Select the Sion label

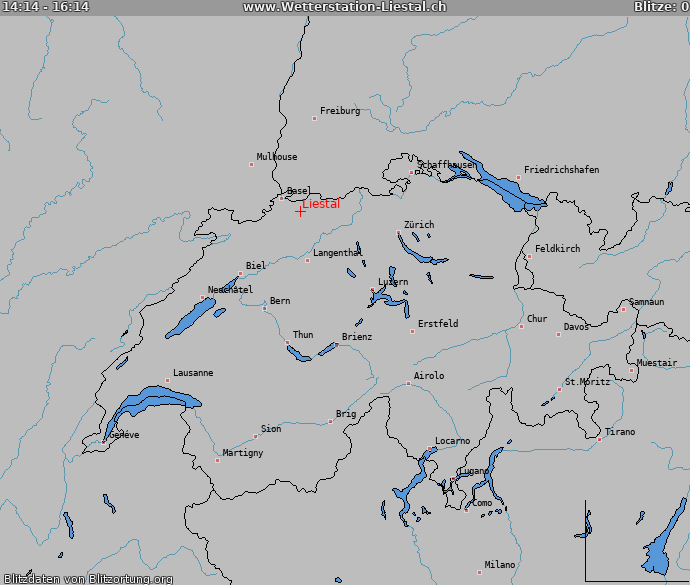pyautogui.click(x=271, y=429)
